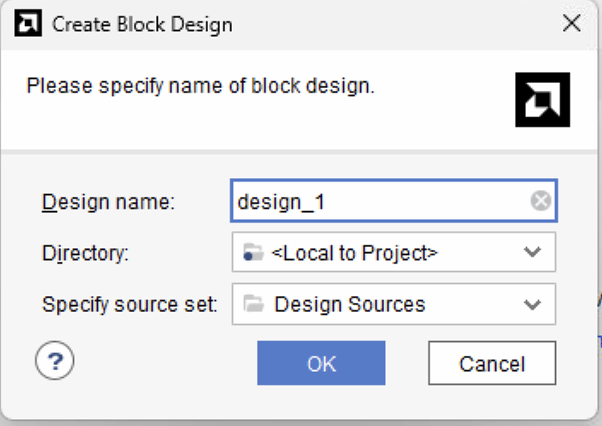Click the "Design name:" label
602x426 pixels.
108,202
